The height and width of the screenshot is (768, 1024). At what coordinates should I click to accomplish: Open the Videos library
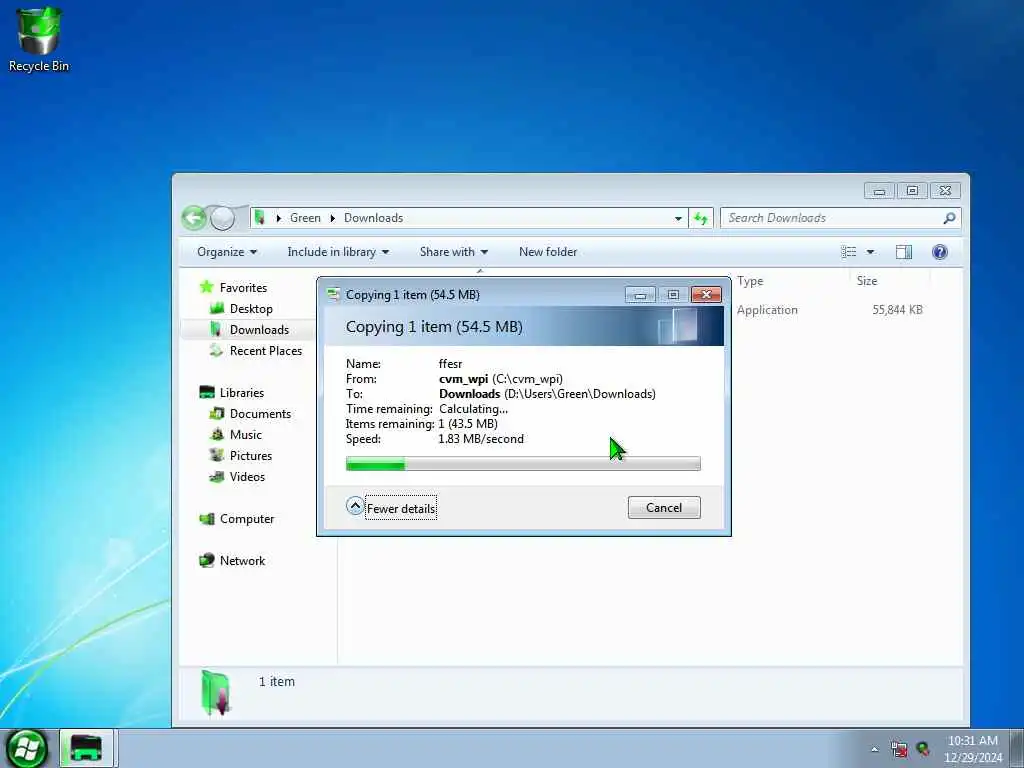click(x=247, y=477)
